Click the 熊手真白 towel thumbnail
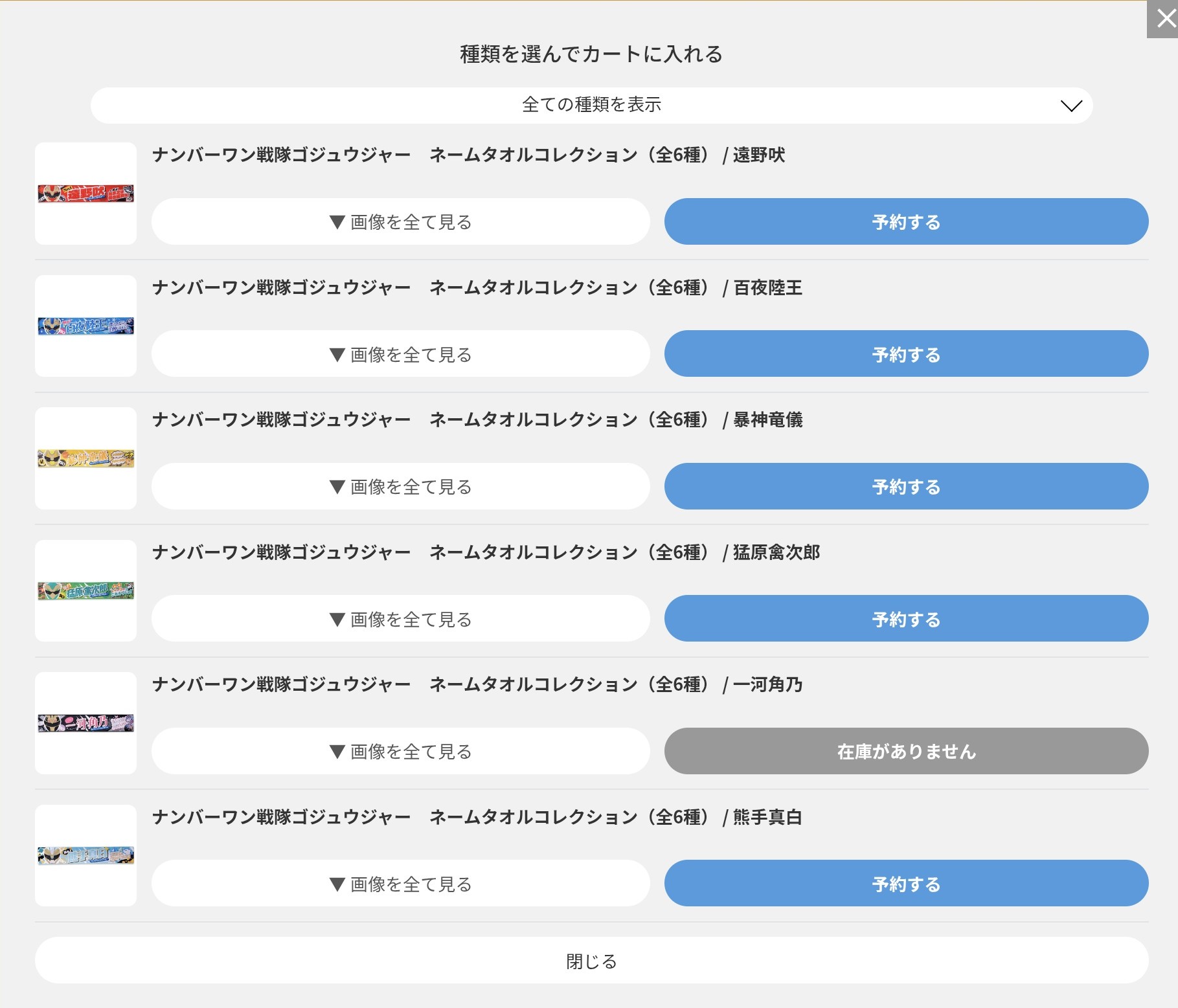Image resolution: width=1178 pixels, height=1008 pixels. [85, 855]
